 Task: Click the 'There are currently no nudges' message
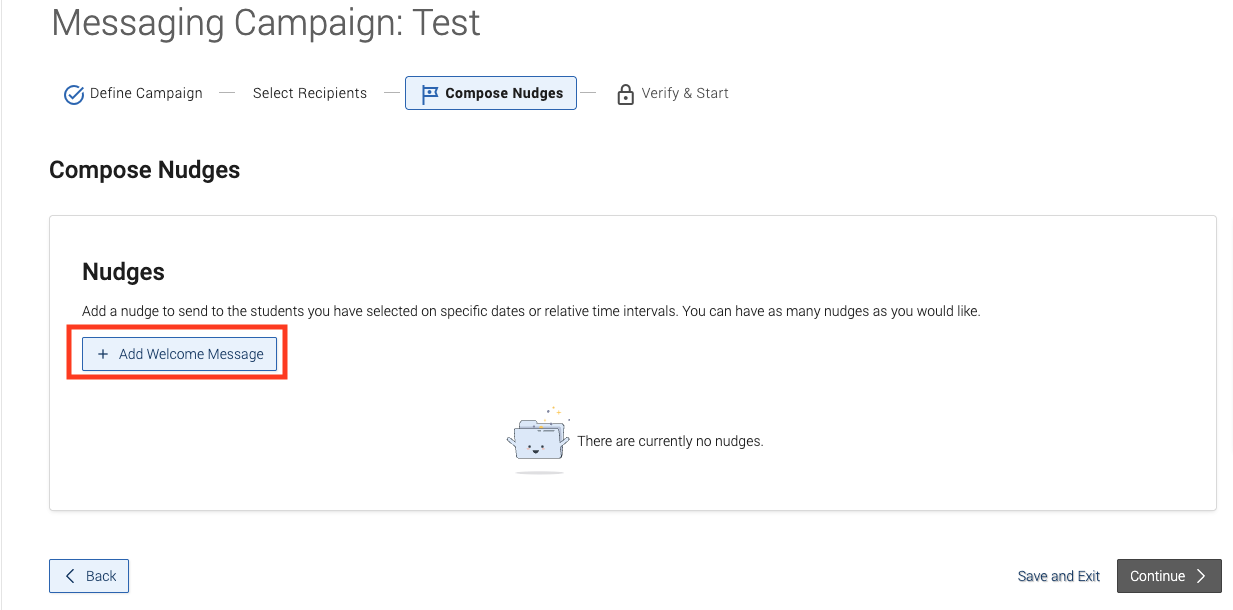coord(670,441)
